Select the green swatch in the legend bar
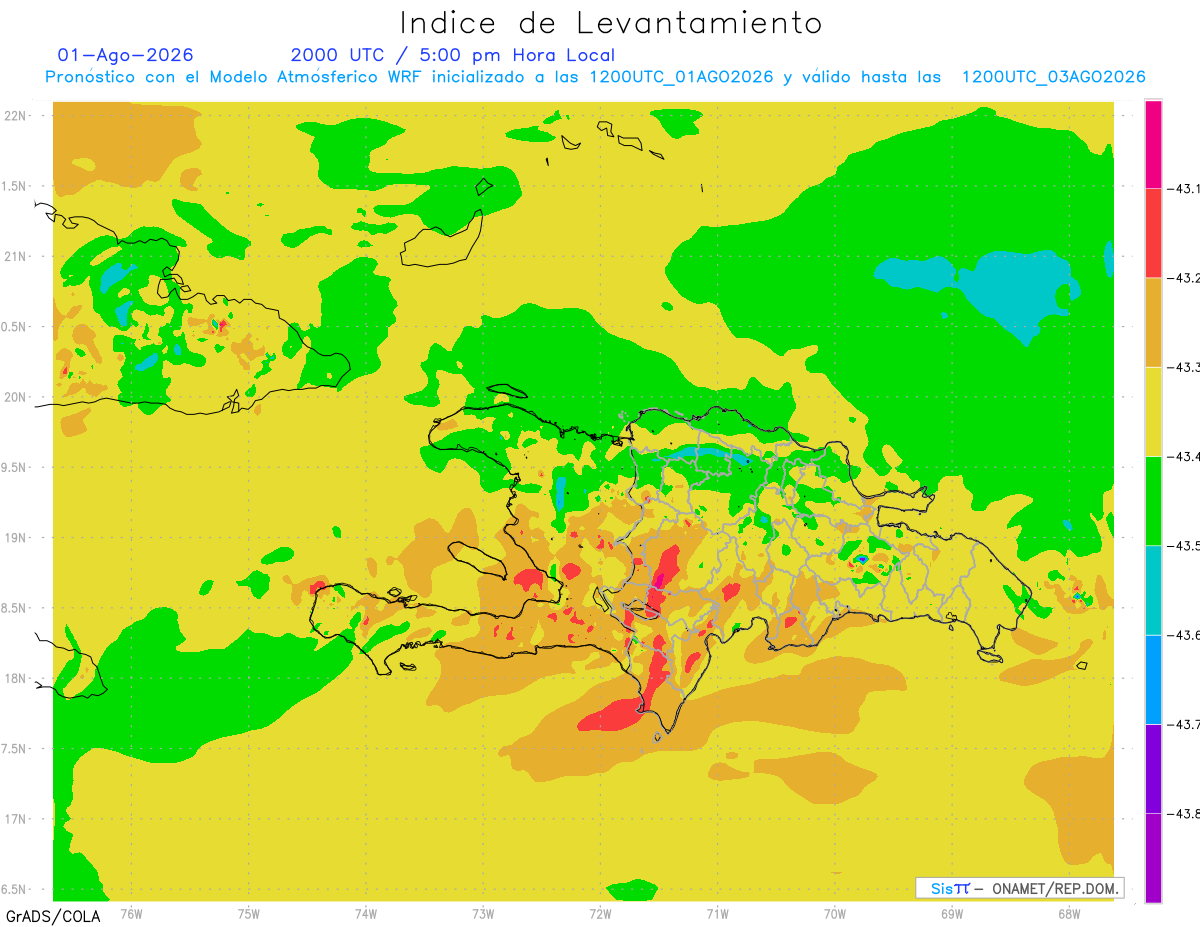The width and height of the screenshot is (1200, 927). (x=1153, y=500)
